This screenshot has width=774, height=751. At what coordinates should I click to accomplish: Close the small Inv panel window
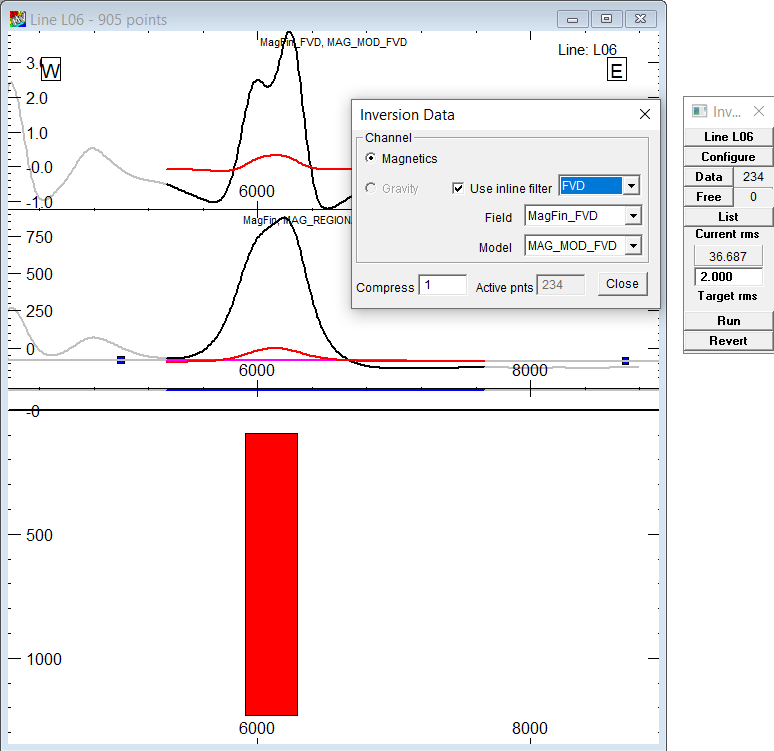pyautogui.click(x=759, y=112)
